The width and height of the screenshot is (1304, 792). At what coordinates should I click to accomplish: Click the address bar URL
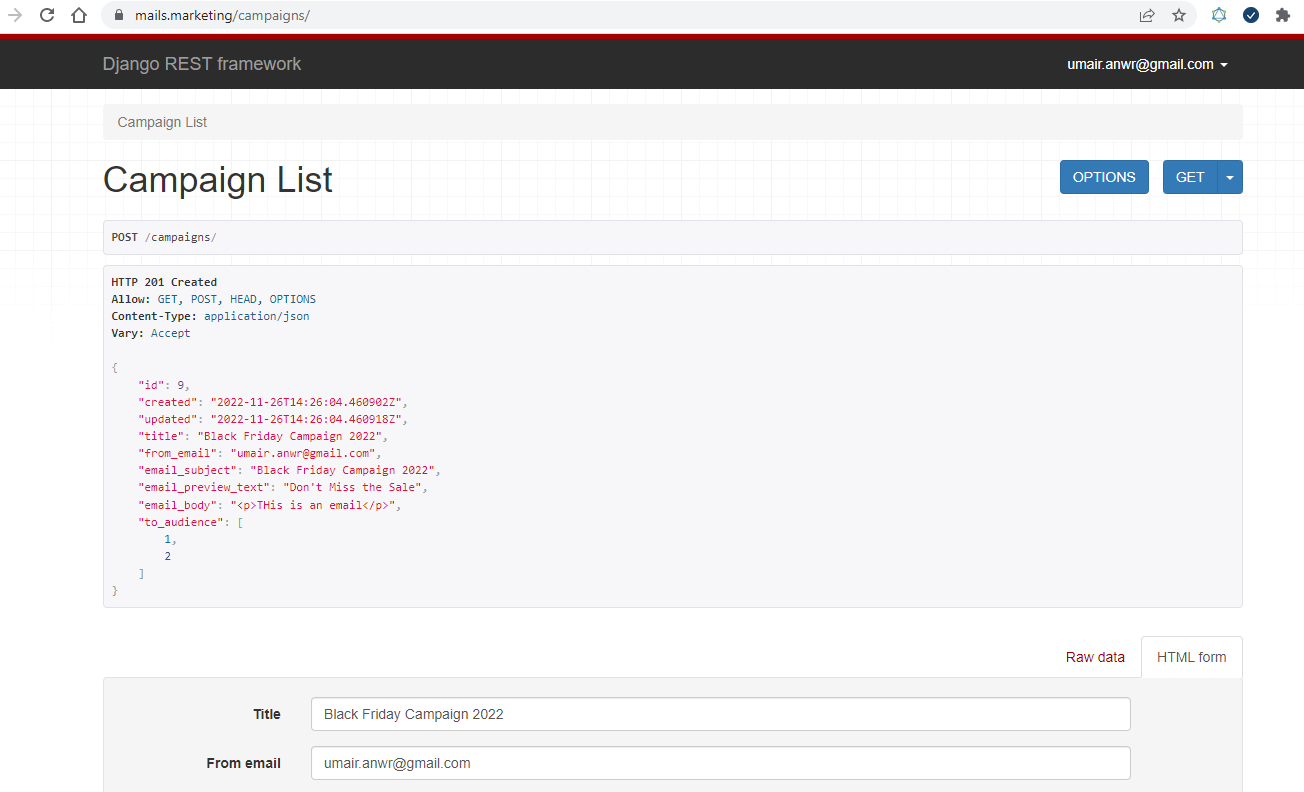point(222,15)
